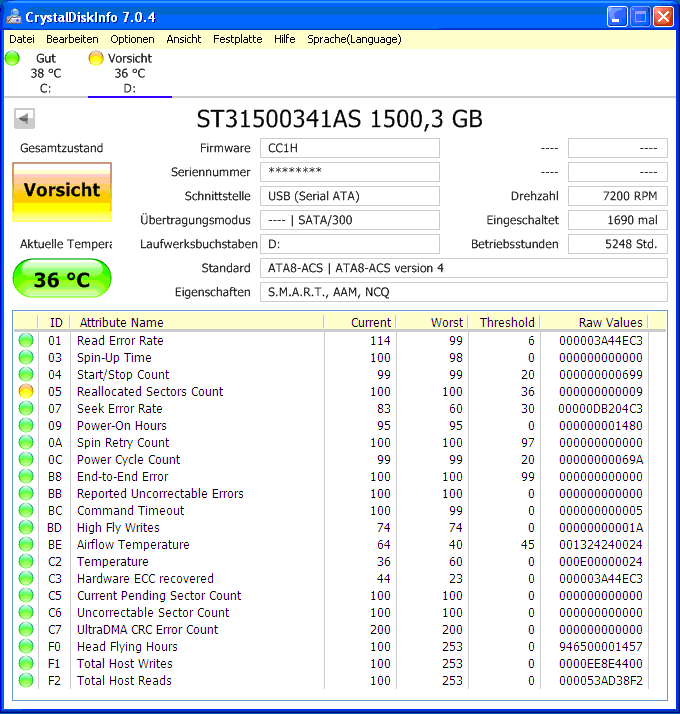Click the Eingeschaltet value 1690 mal
The width and height of the screenshot is (680, 714).
[x=618, y=220]
